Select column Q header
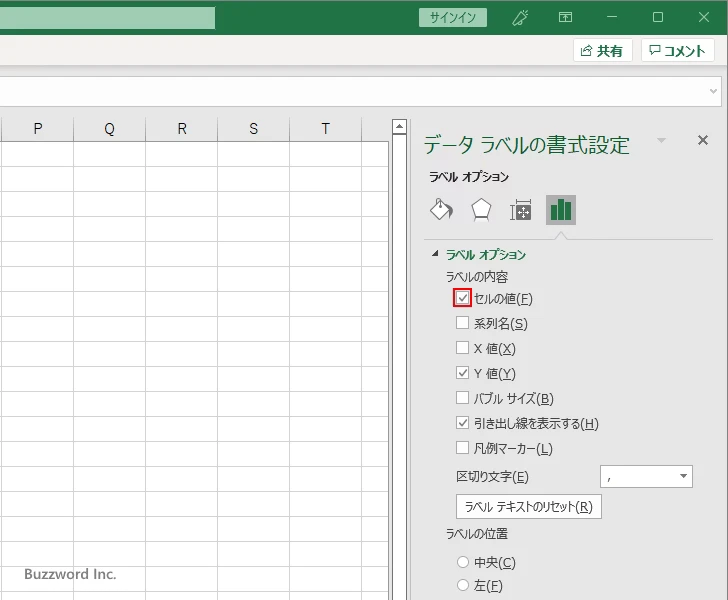 (110, 129)
